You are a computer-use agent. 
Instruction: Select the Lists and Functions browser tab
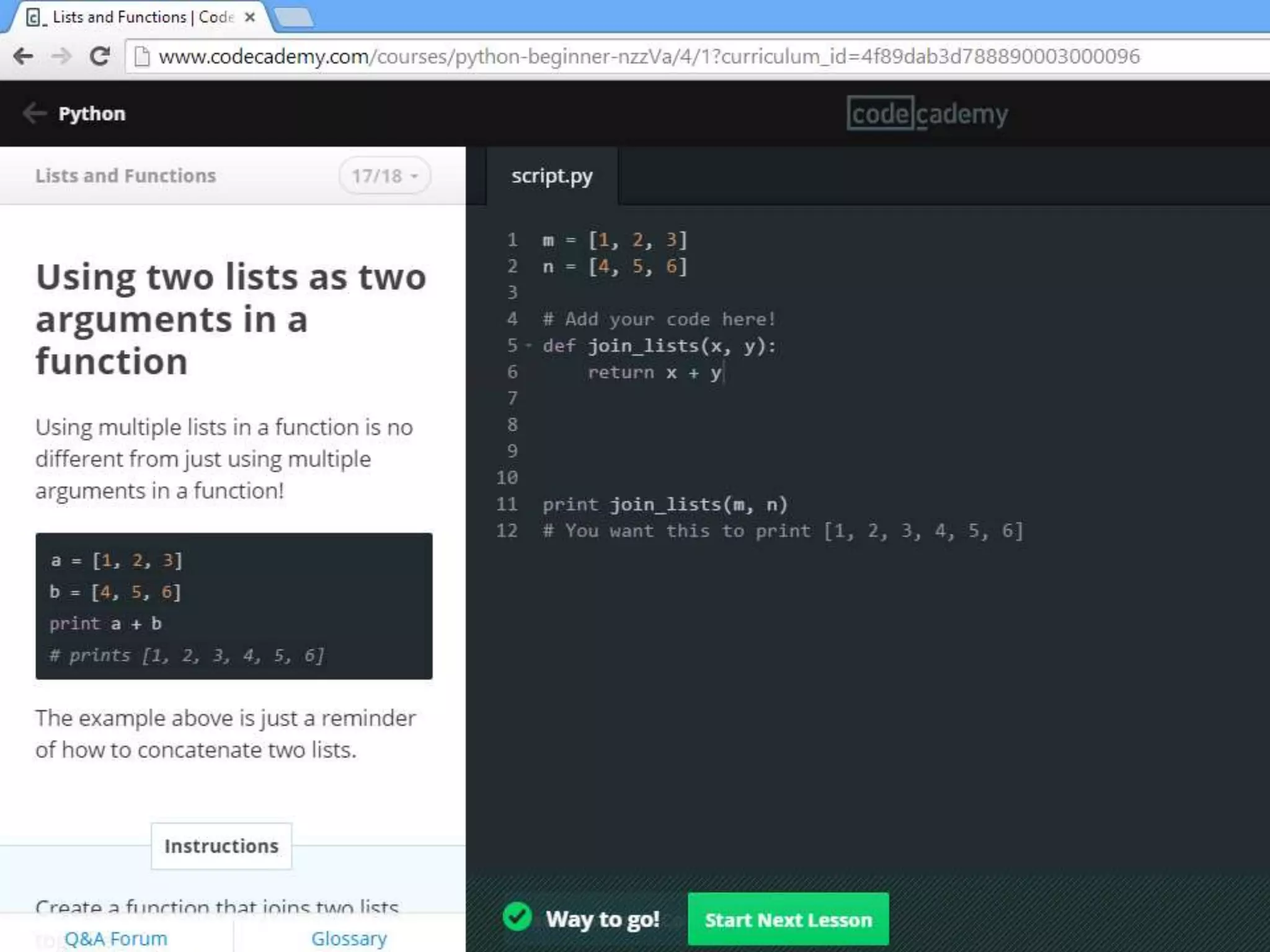[x=140, y=17]
